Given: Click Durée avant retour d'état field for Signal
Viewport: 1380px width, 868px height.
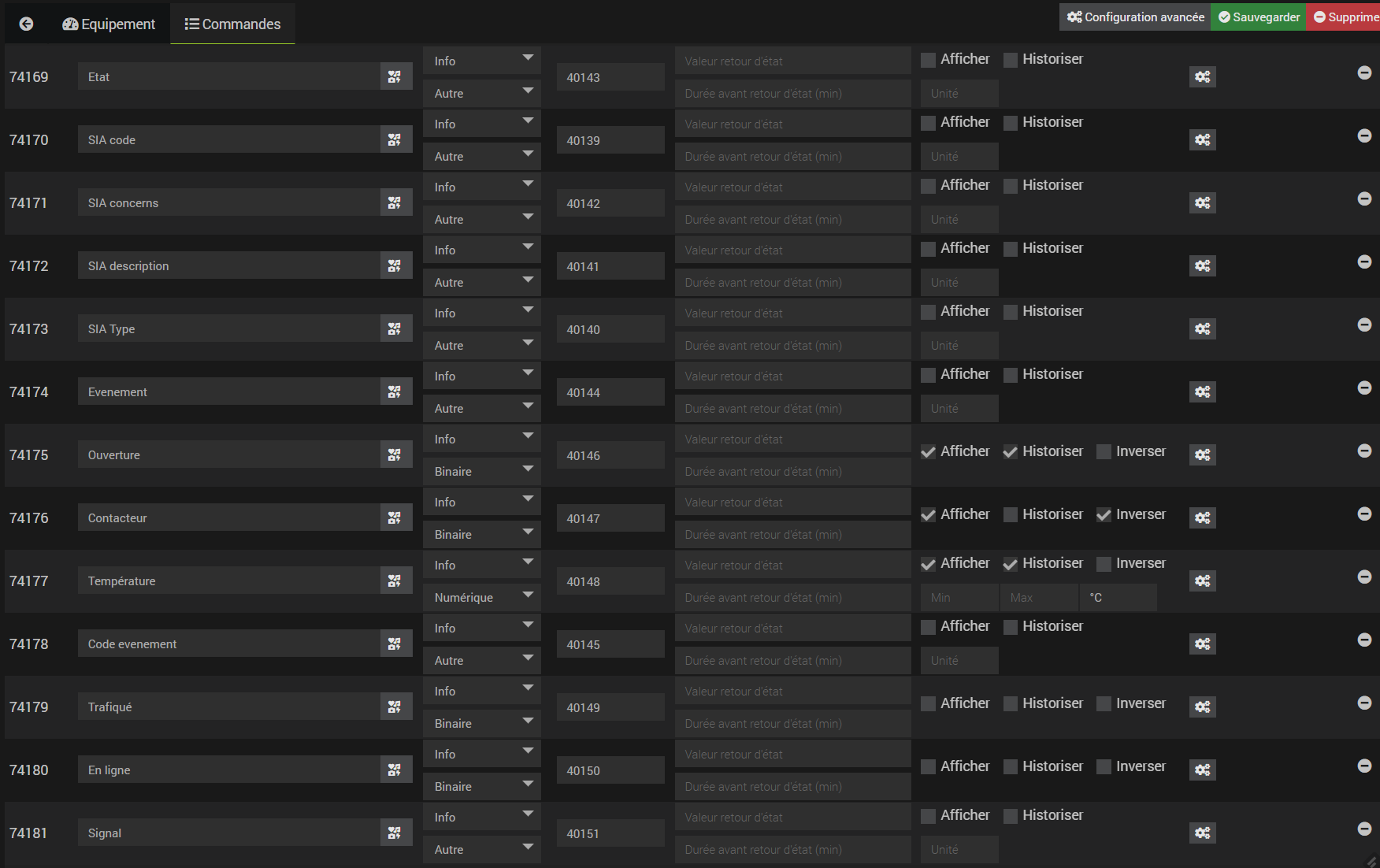Looking at the screenshot, I should point(792,849).
